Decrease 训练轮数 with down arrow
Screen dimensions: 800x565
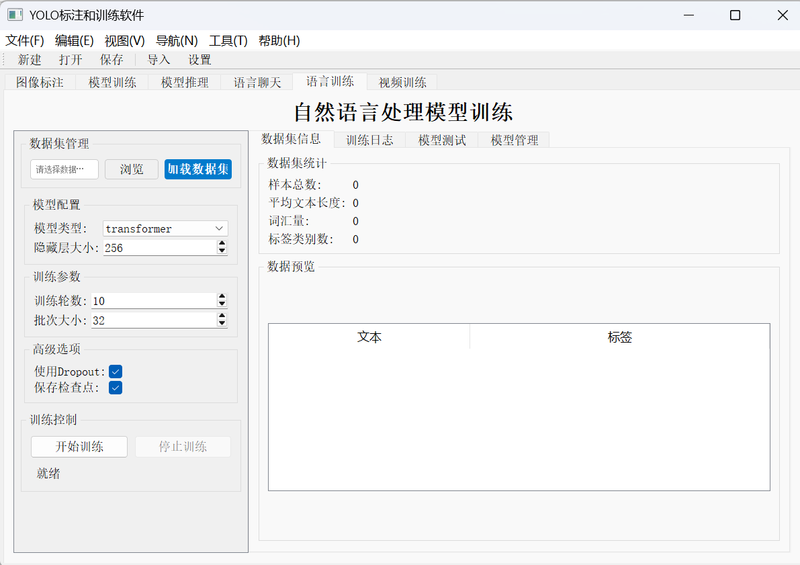pos(222,304)
